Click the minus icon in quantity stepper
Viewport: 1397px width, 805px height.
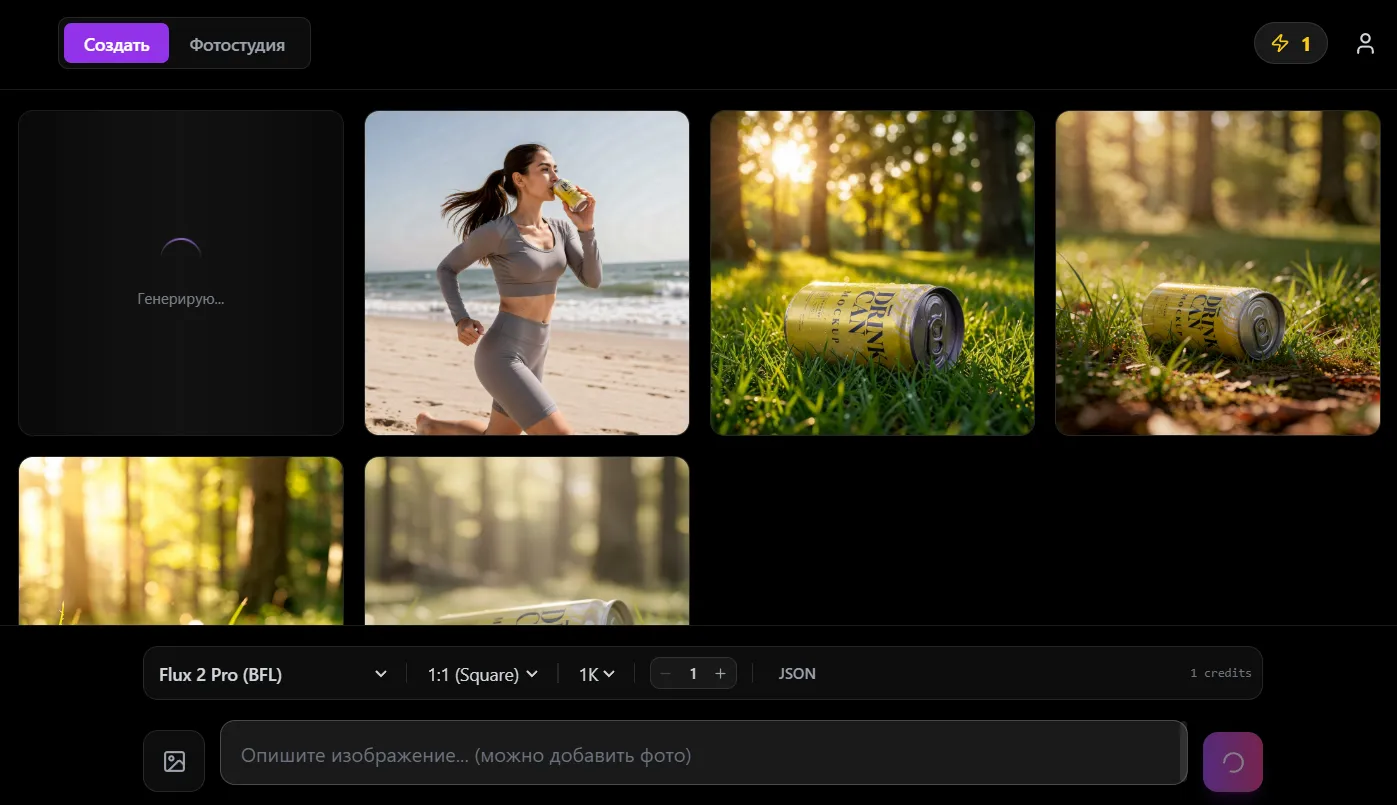tap(666, 674)
